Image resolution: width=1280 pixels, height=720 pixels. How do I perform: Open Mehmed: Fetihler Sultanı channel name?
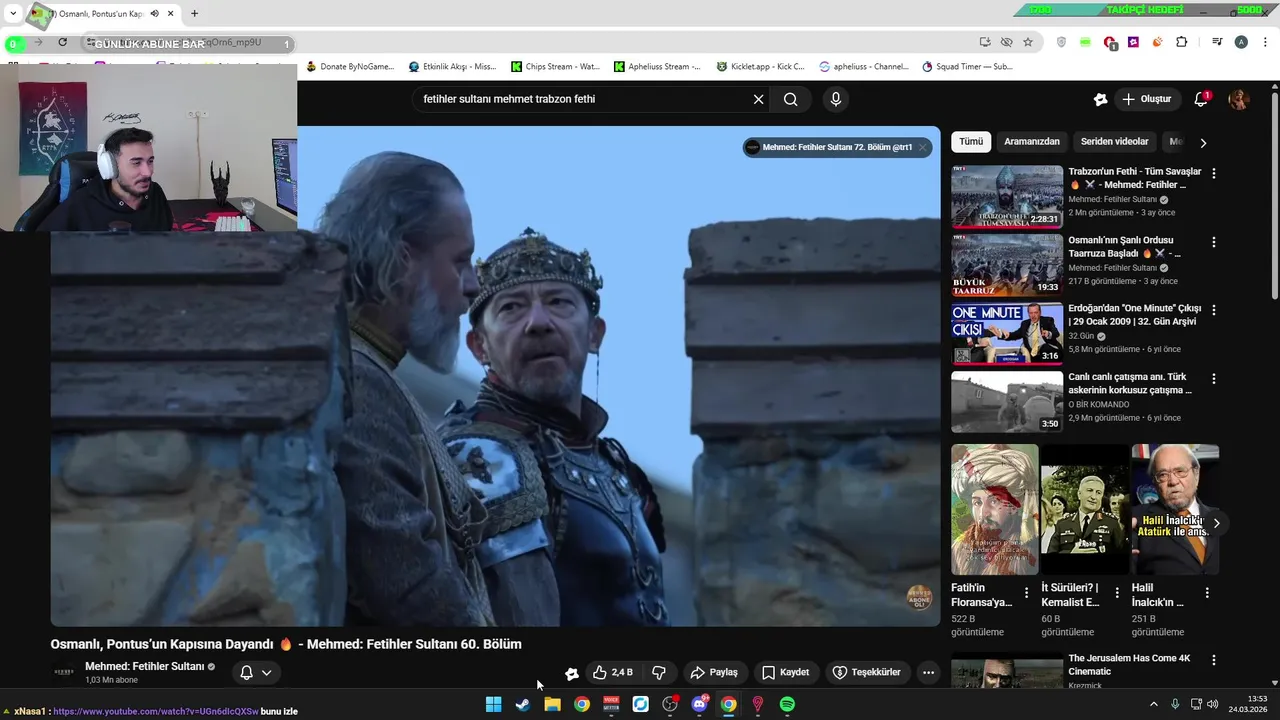[144, 666]
